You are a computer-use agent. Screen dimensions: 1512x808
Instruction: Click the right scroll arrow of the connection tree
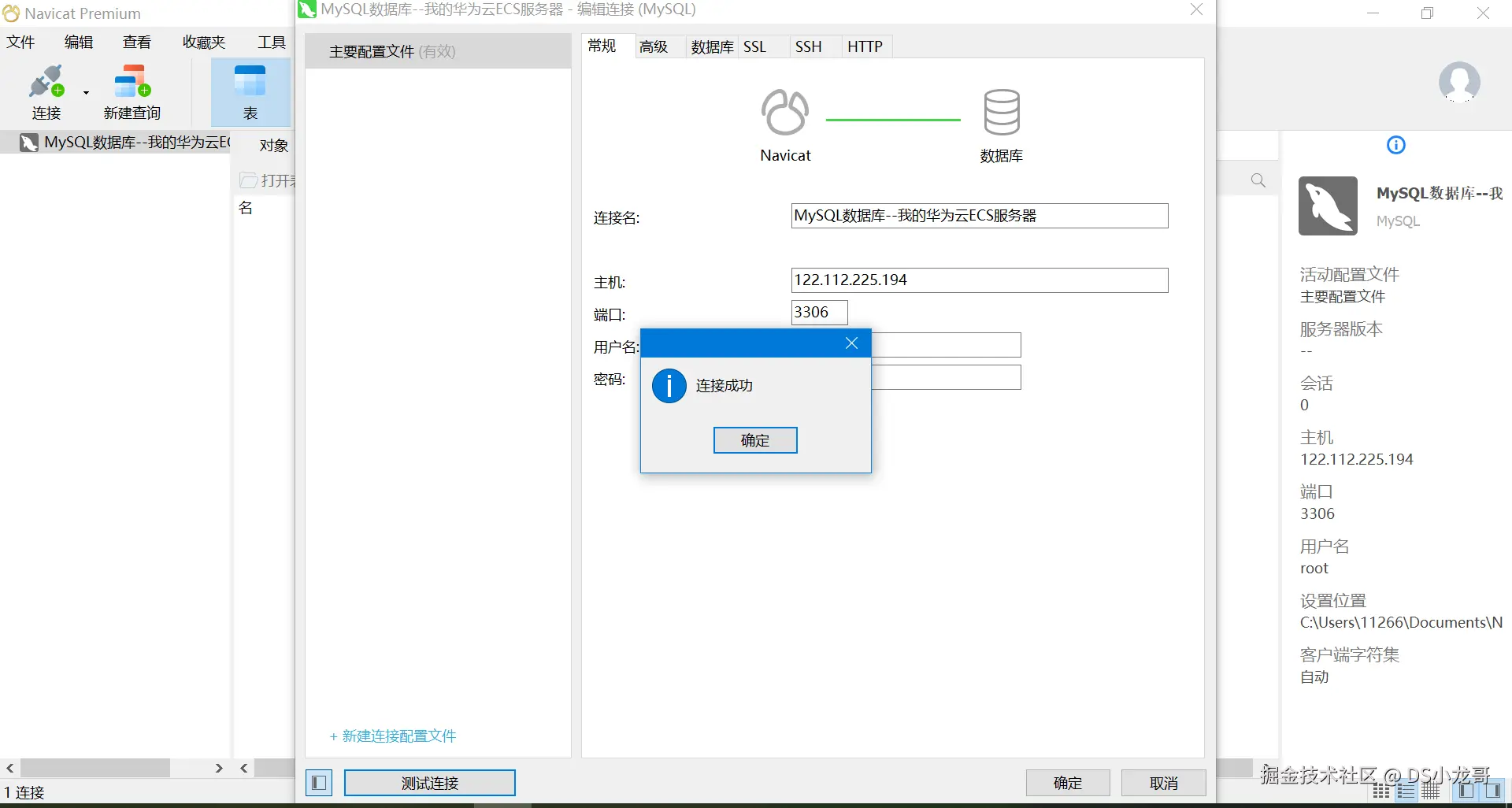point(219,768)
